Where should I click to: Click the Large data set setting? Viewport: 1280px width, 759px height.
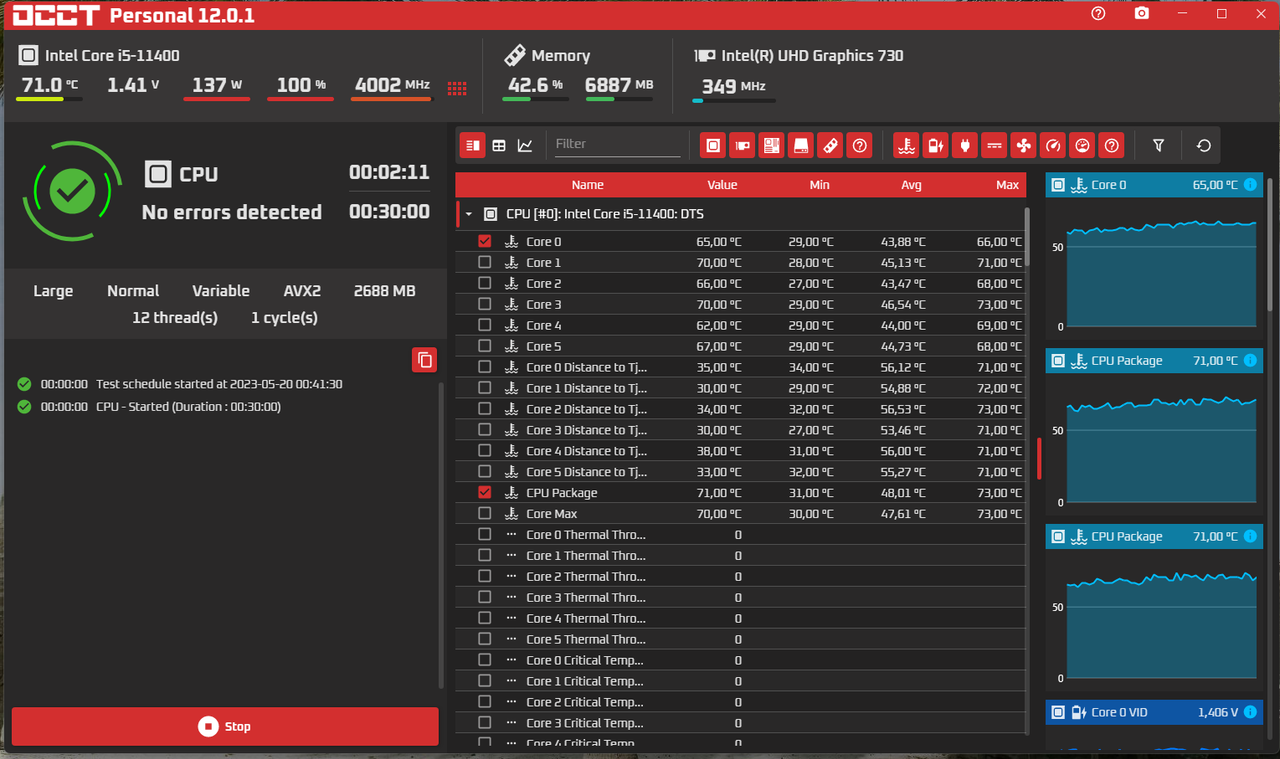[x=53, y=291]
